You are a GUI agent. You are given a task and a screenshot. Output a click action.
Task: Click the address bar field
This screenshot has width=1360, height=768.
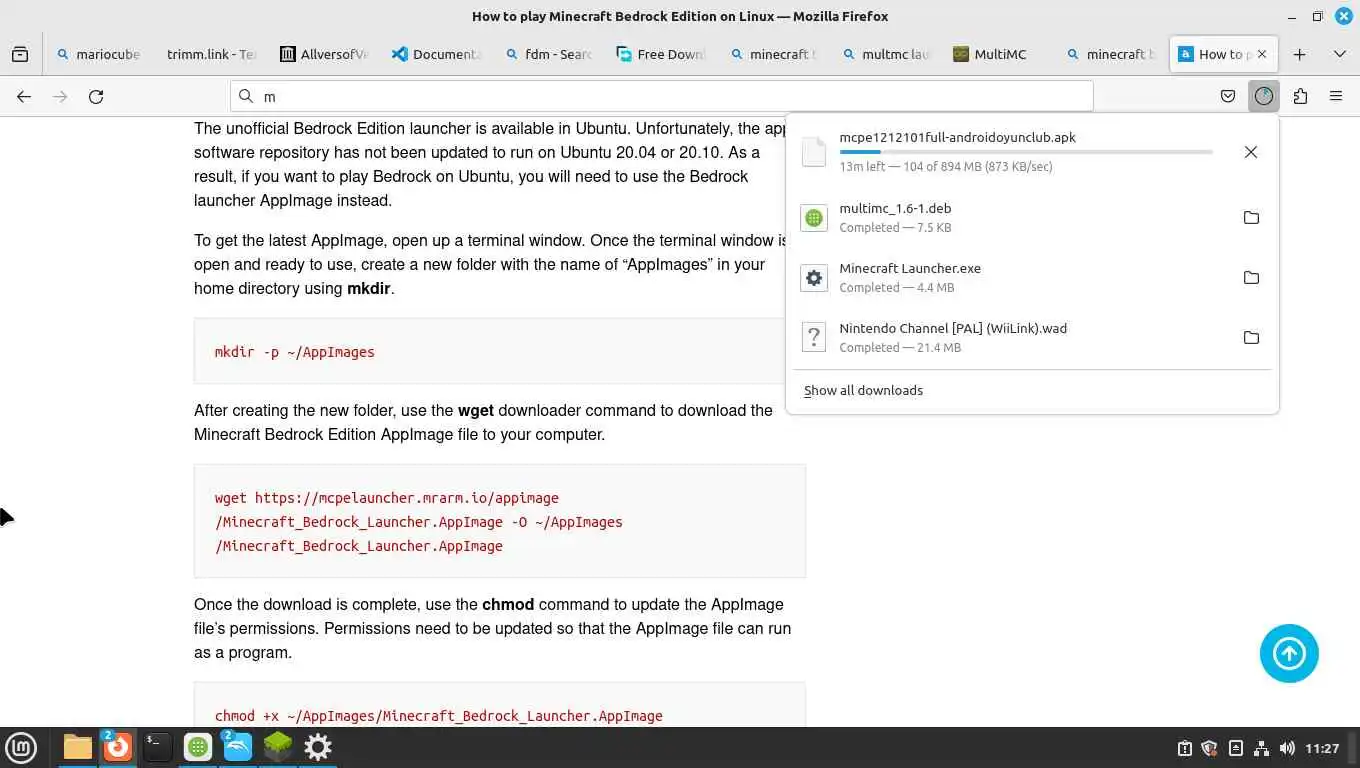[x=661, y=96]
